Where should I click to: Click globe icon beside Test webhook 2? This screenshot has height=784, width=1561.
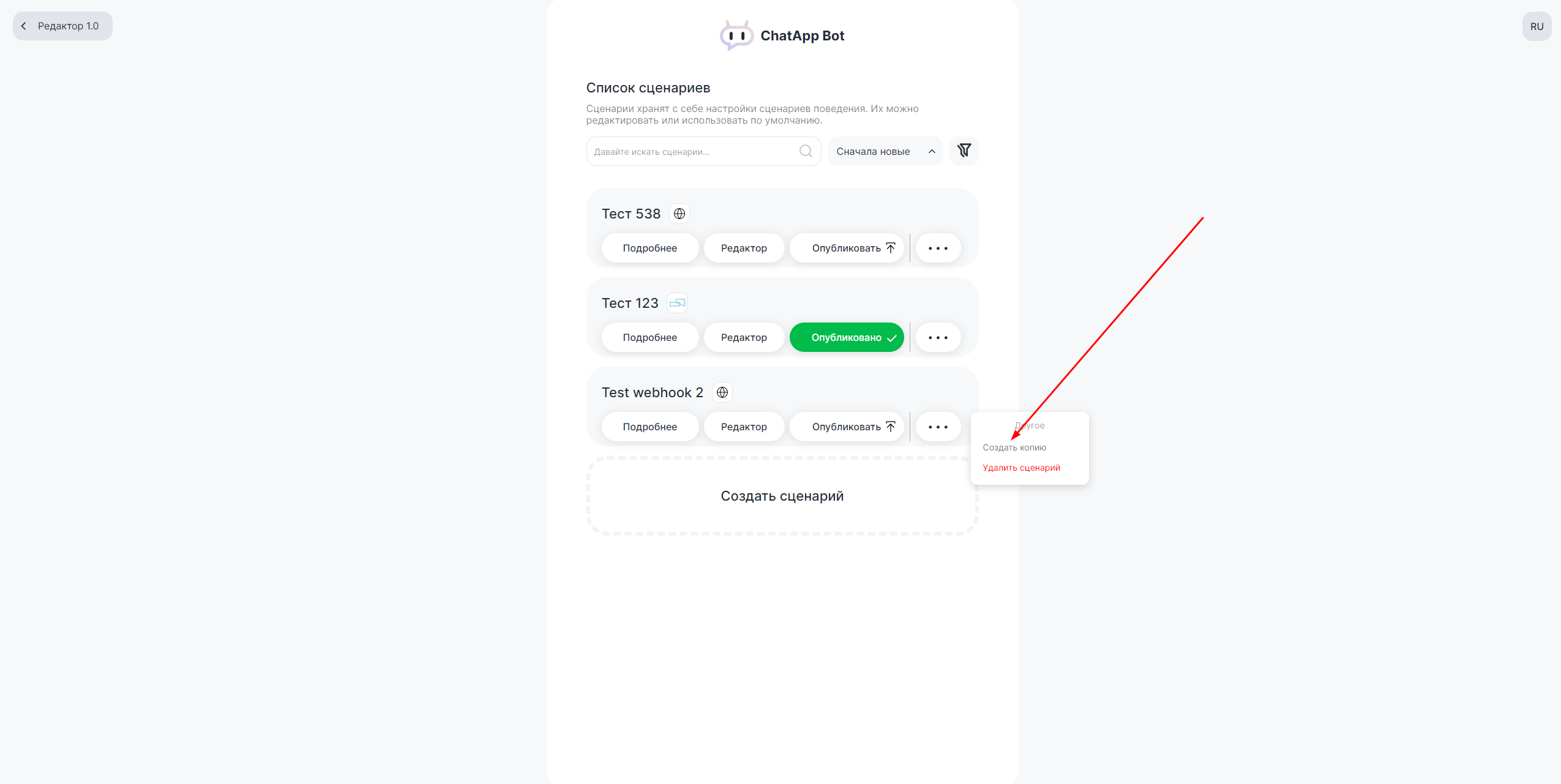722,392
